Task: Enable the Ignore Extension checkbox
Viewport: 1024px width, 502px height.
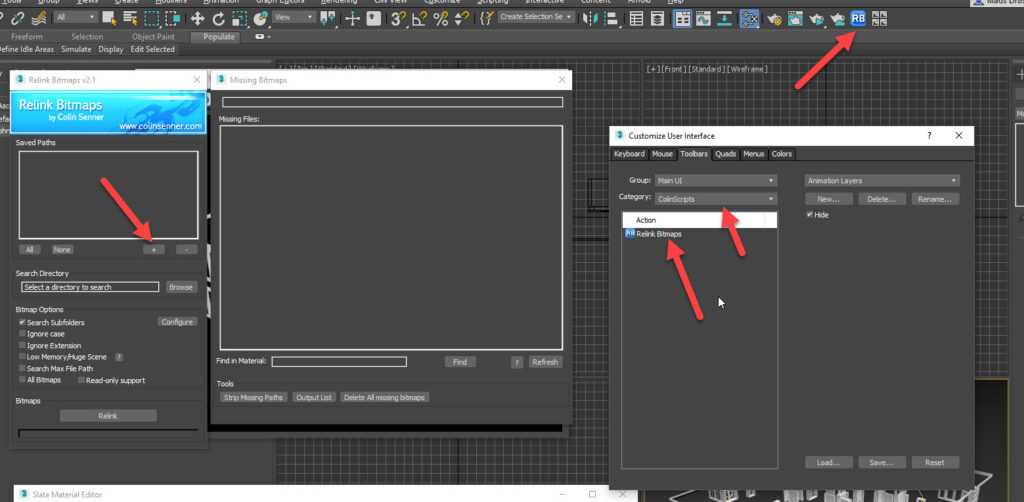Action: pyautogui.click(x=22, y=345)
